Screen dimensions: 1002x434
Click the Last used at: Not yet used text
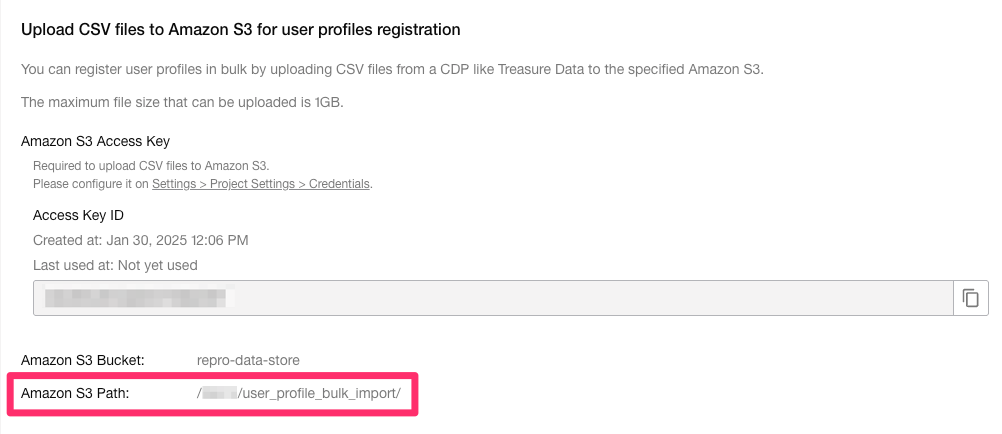115,265
